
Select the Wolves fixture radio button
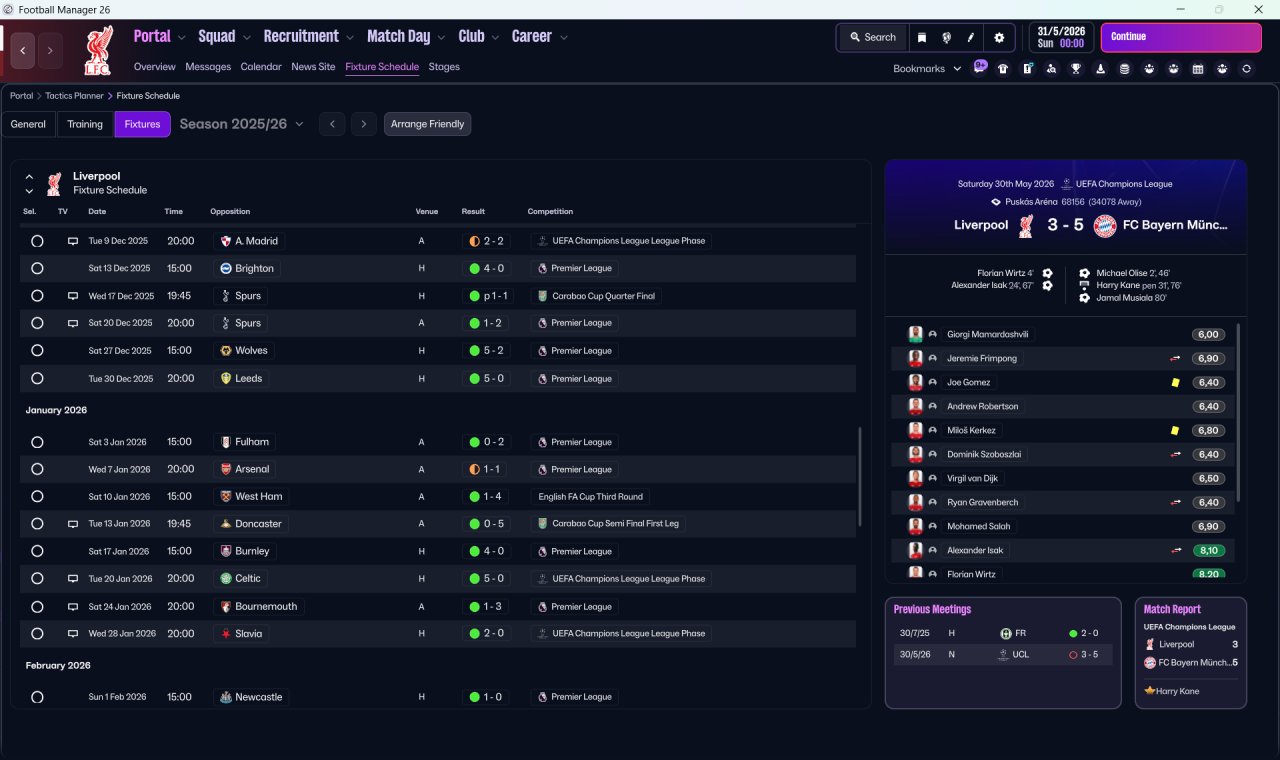pos(37,351)
